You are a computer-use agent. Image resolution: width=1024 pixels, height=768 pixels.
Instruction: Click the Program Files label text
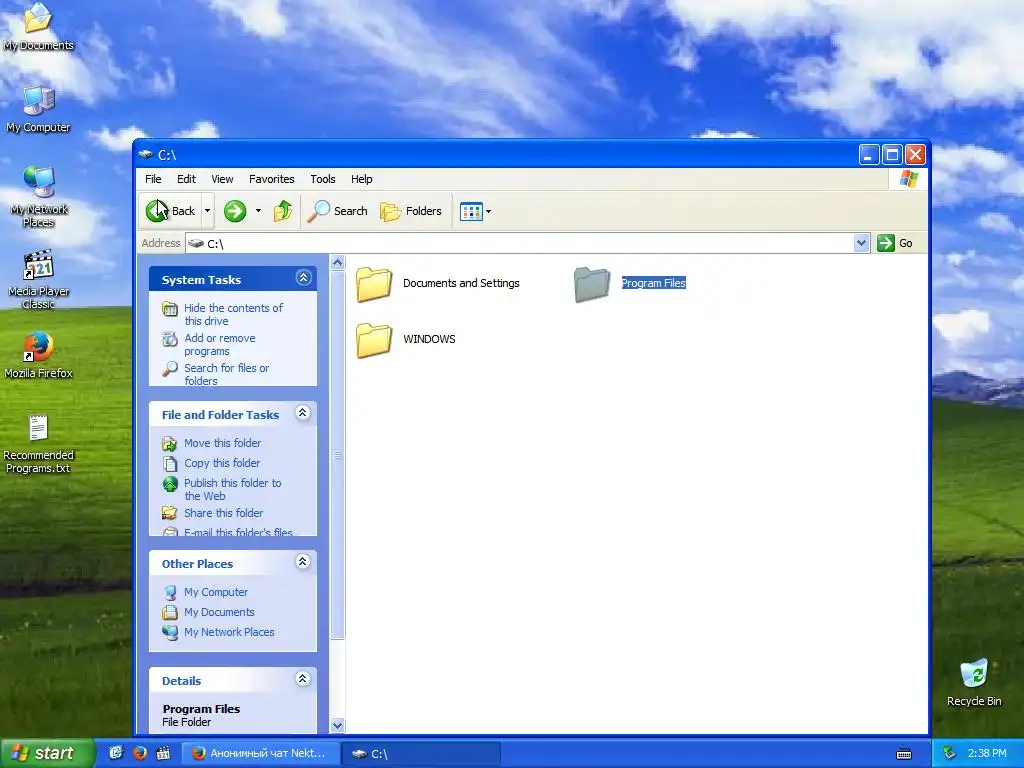coord(653,283)
